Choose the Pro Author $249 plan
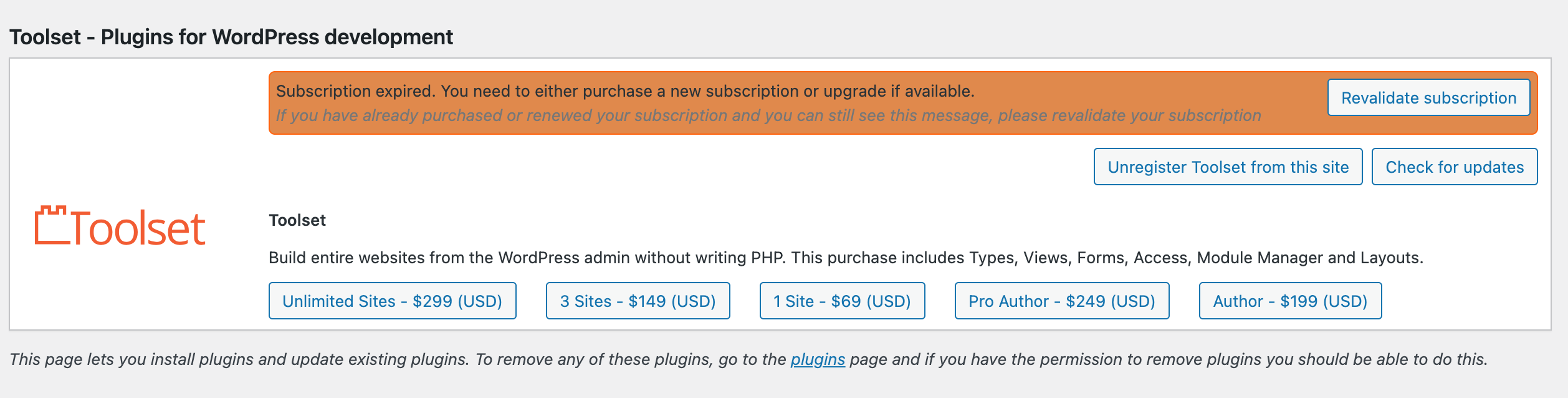The width and height of the screenshot is (1568, 398). [1061, 301]
